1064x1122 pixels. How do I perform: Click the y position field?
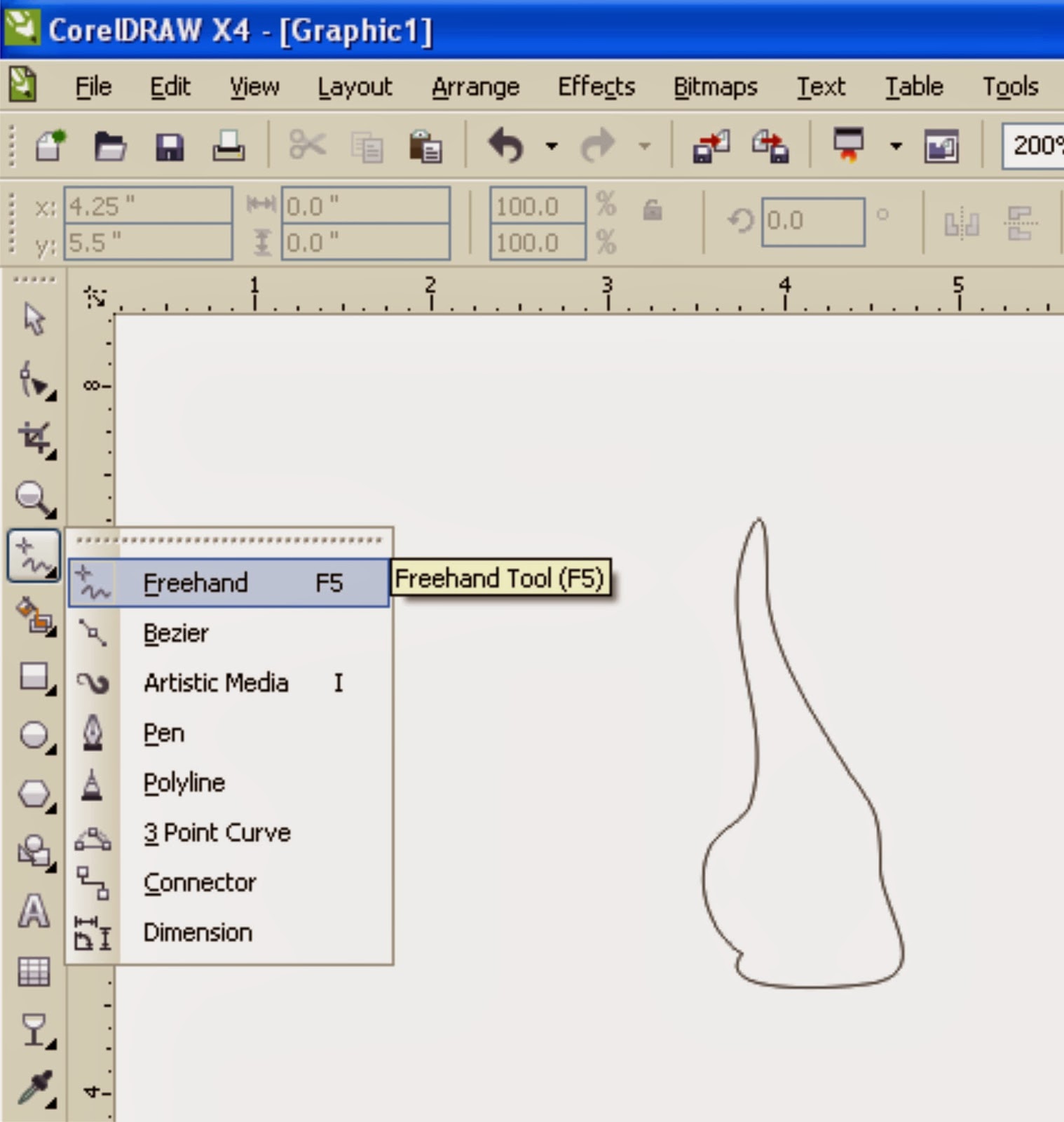pos(148,242)
